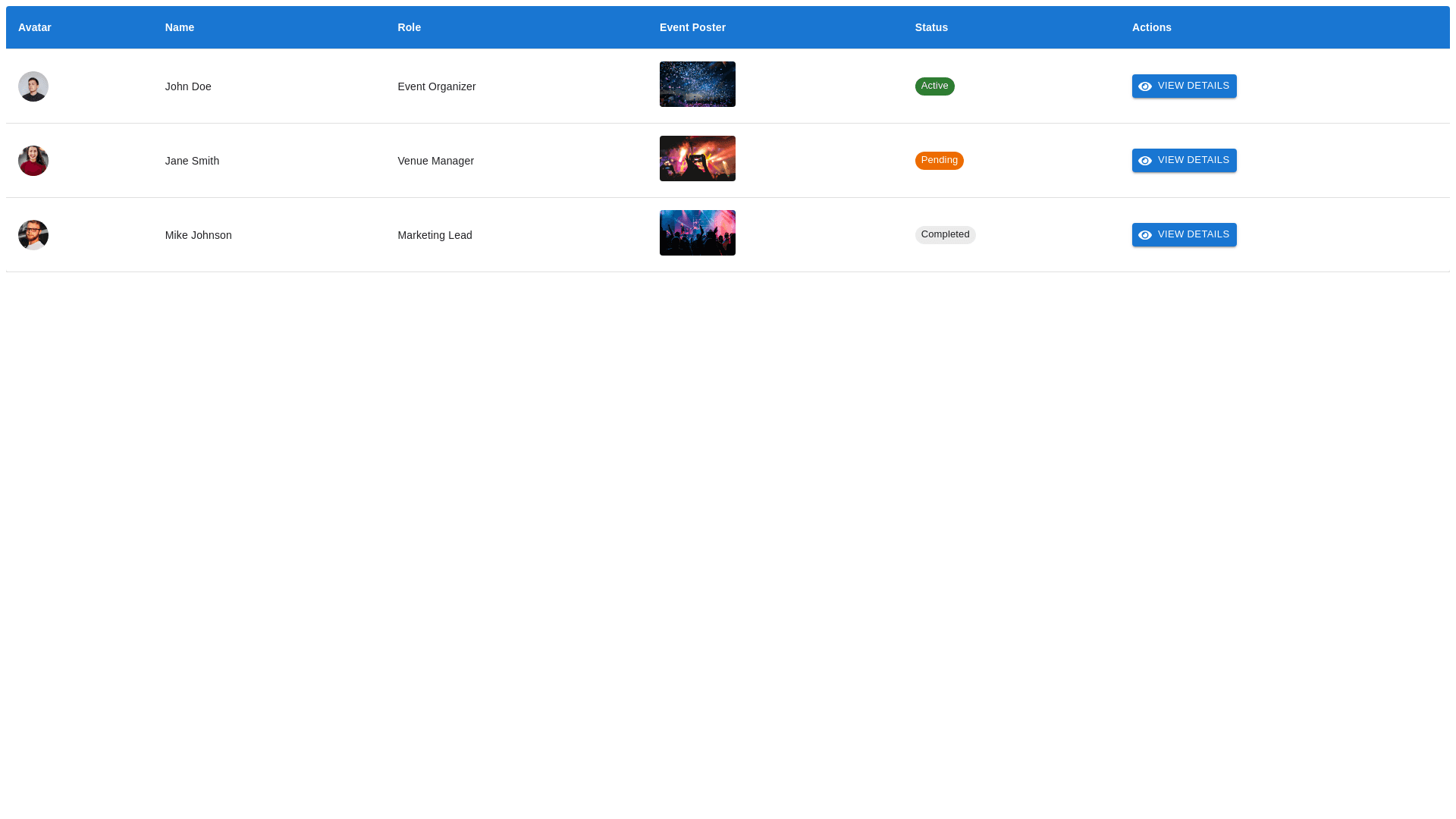Viewport: 1456px width, 819px height.
Task: Click the eye icon in John Doe's row
Action: click(1145, 86)
